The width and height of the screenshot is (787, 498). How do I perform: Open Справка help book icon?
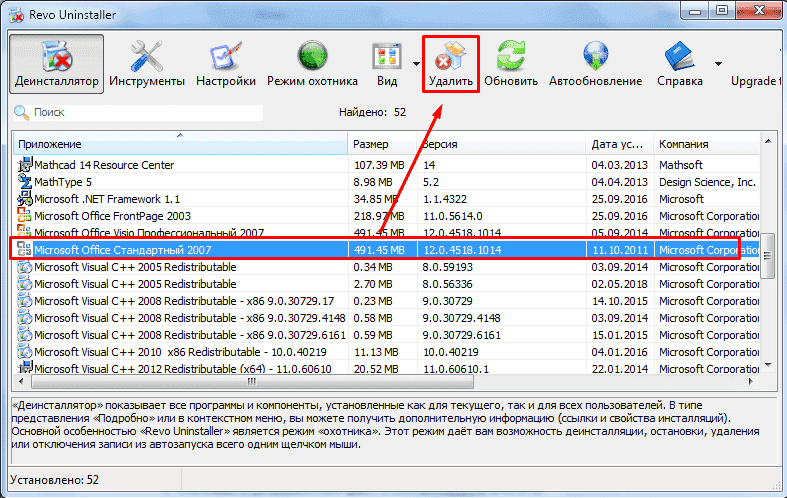[680, 55]
